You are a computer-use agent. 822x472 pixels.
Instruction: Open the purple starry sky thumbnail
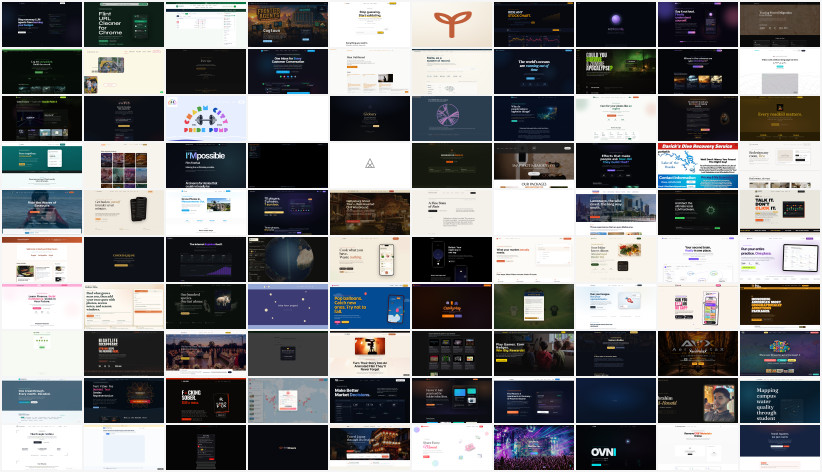click(x=288, y=306)
